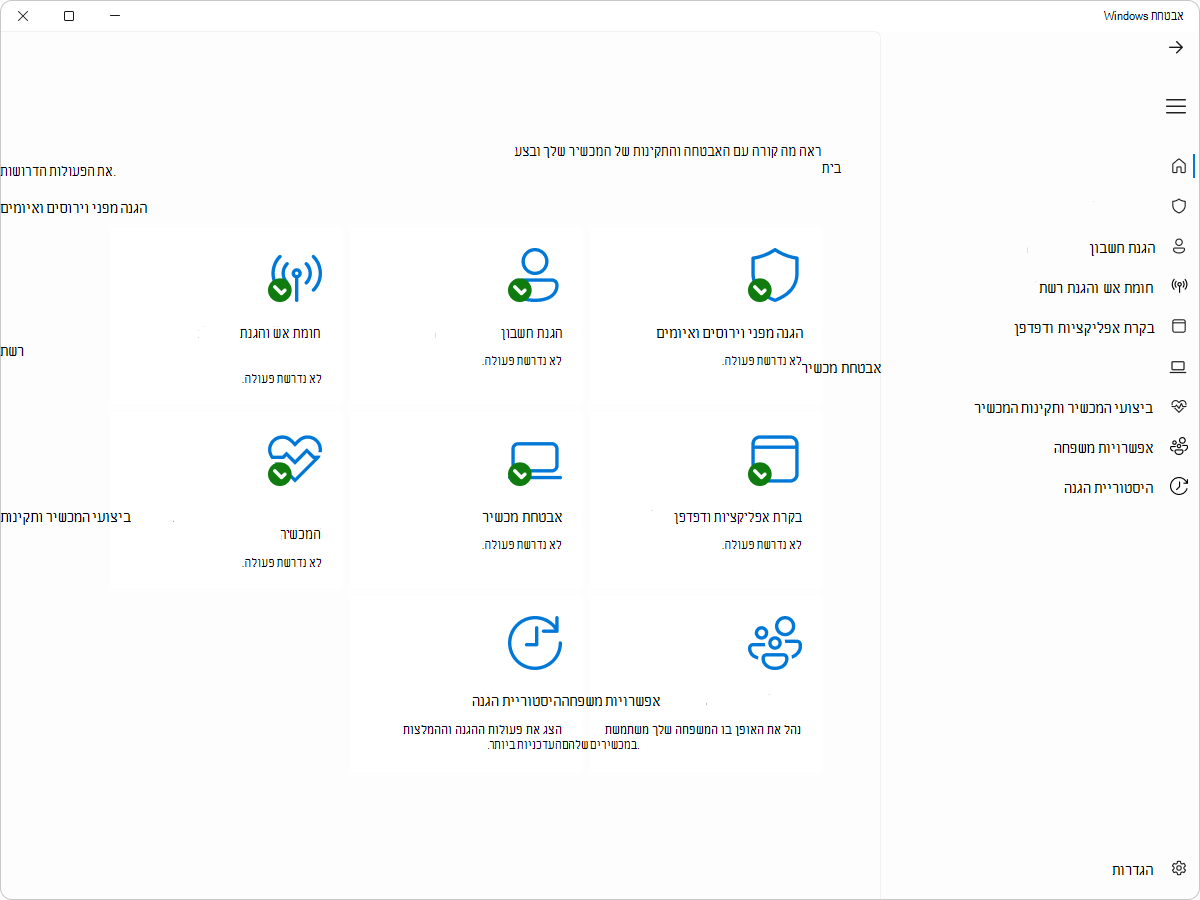Click the laptop icon on the 'אבטחת מכשיר' tile
1200x900 pixels.
pyautogui.click(x=533, y=463)
